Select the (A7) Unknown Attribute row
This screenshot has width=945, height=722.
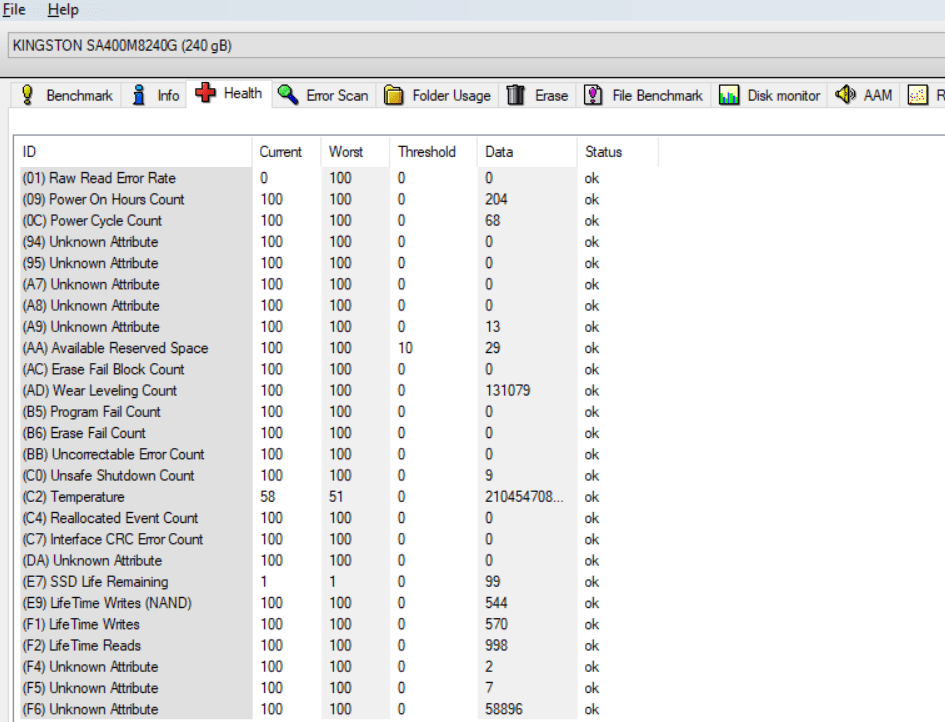(x=338, y=284)
